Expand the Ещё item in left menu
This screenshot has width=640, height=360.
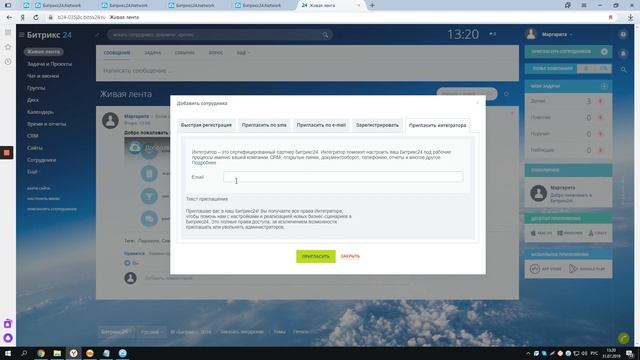33,172
